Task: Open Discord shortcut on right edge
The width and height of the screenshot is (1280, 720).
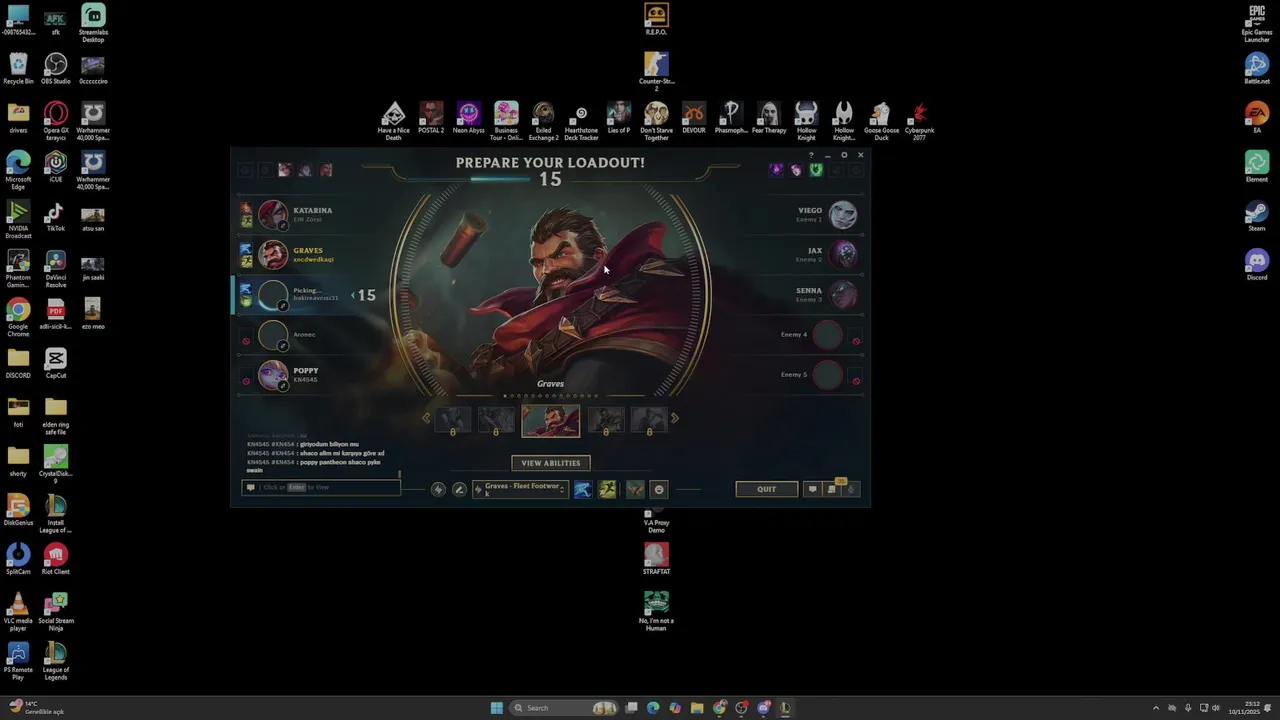Action: 1257,265
